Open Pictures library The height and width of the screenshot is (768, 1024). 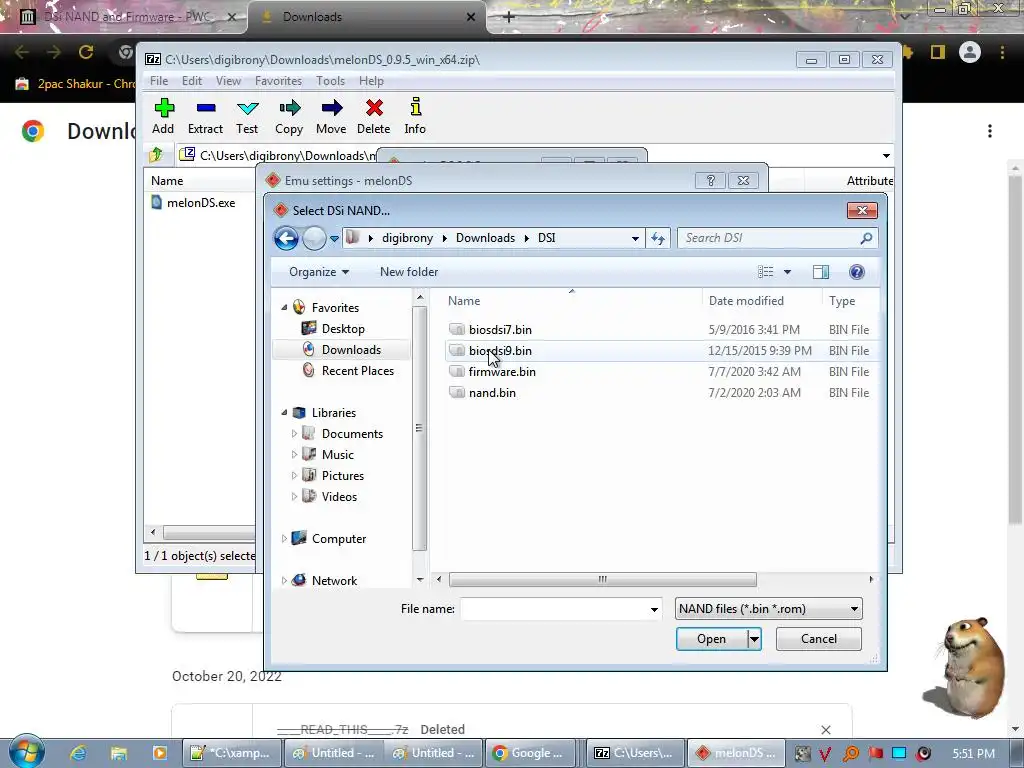point(342,475)
